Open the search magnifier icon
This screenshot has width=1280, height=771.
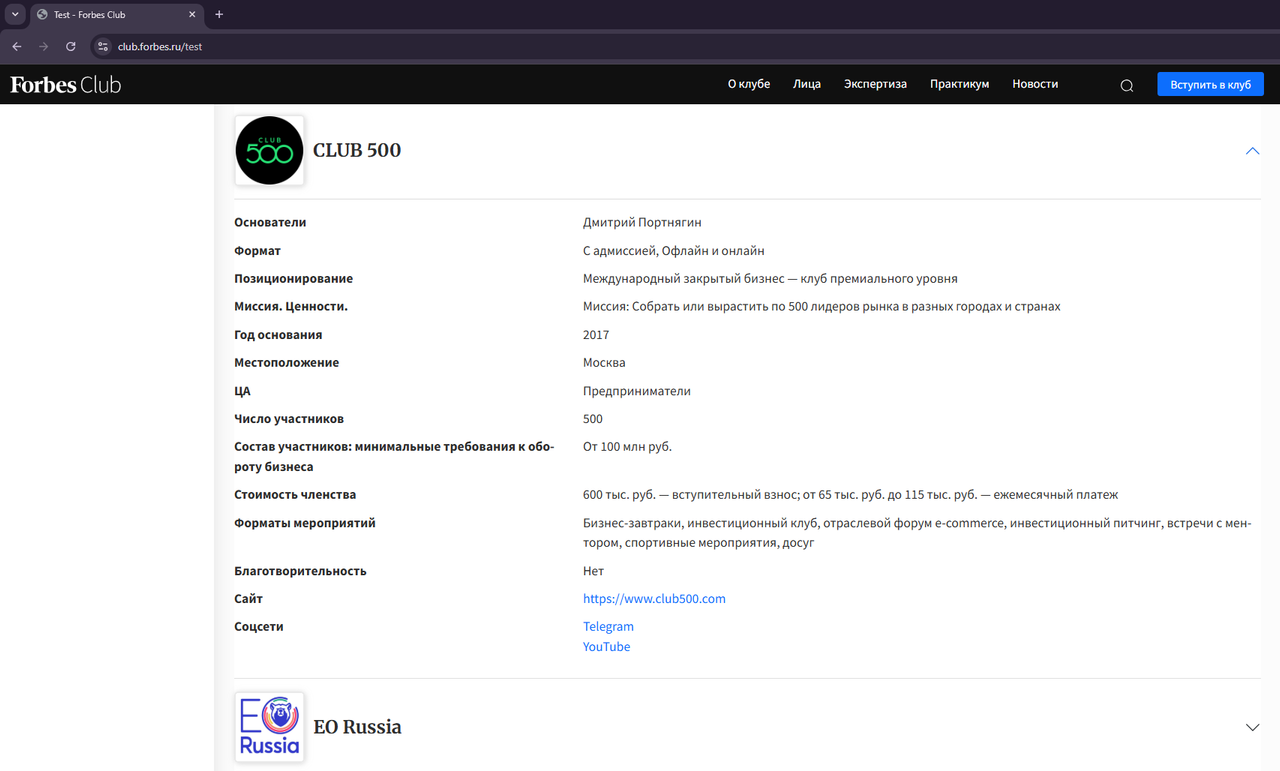click(1127, 85)
